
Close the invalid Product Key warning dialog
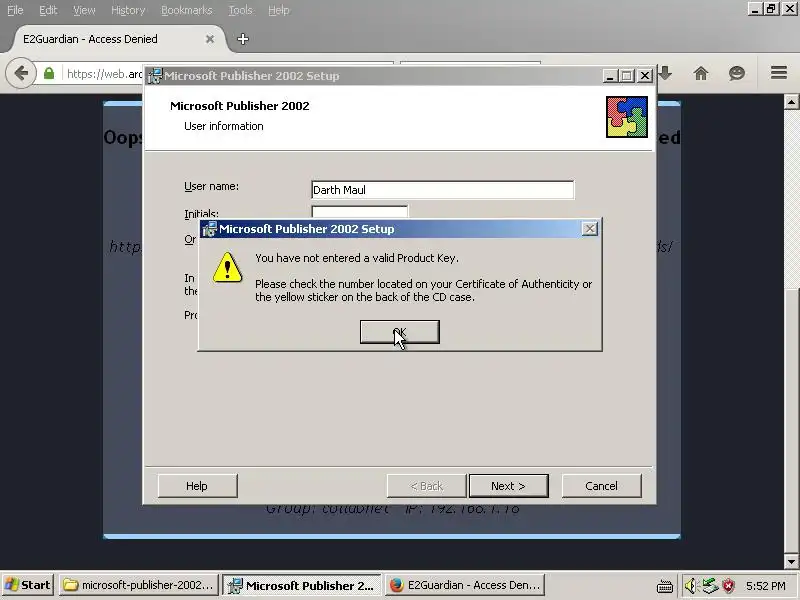click(x=589, y=229)
